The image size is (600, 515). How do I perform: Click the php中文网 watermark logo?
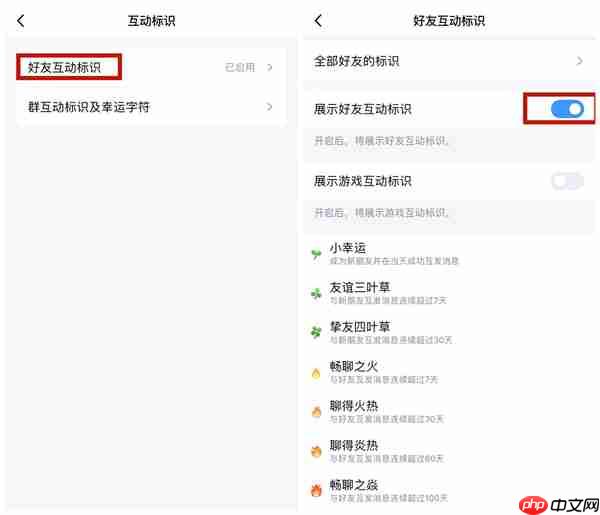pyautogui.click(x=559, y=505)
